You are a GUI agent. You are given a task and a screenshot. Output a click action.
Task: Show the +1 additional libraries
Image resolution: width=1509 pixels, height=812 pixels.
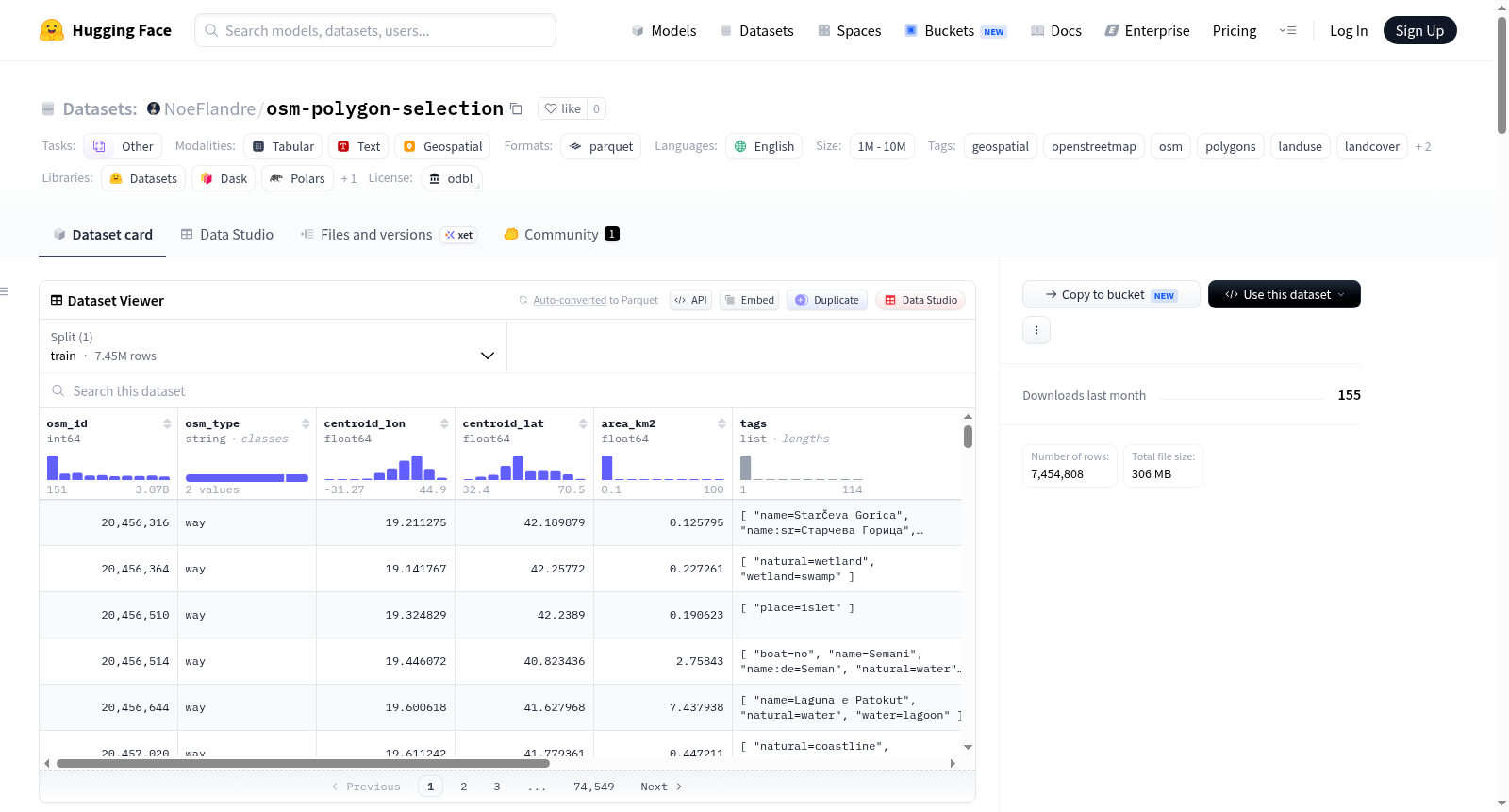pyautogui.click(x=349, y=178)
